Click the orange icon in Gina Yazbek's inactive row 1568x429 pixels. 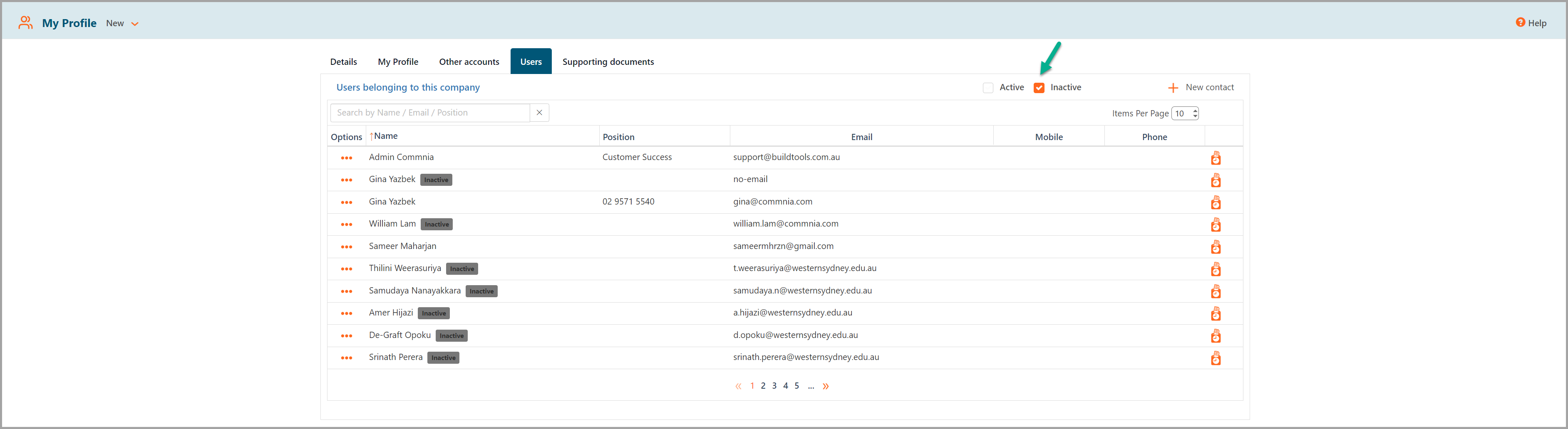[1215, 180]
